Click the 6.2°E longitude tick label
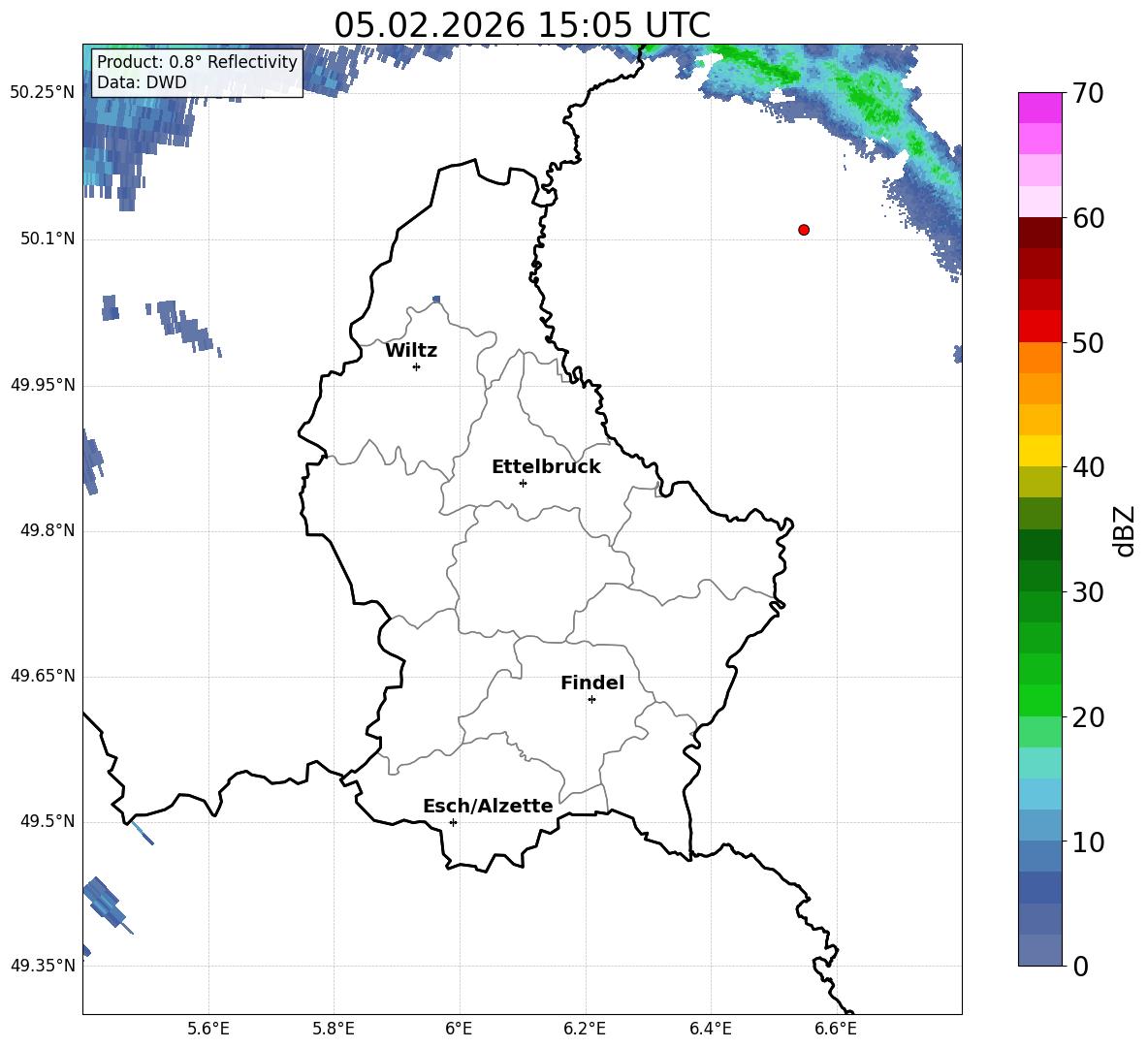This screenshot has width=1148, height=1048. [585, 1029]
